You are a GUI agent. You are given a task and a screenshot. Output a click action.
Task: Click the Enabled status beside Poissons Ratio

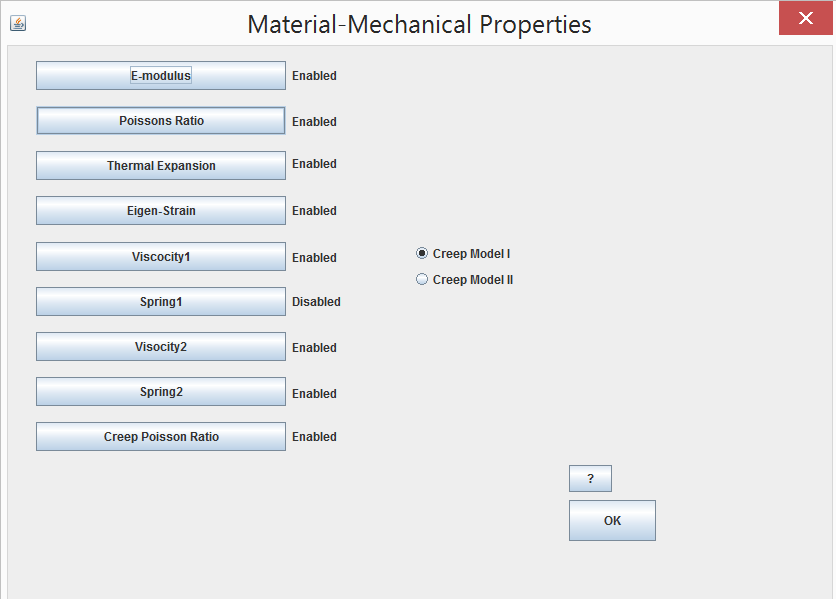[x=314, y=122]
